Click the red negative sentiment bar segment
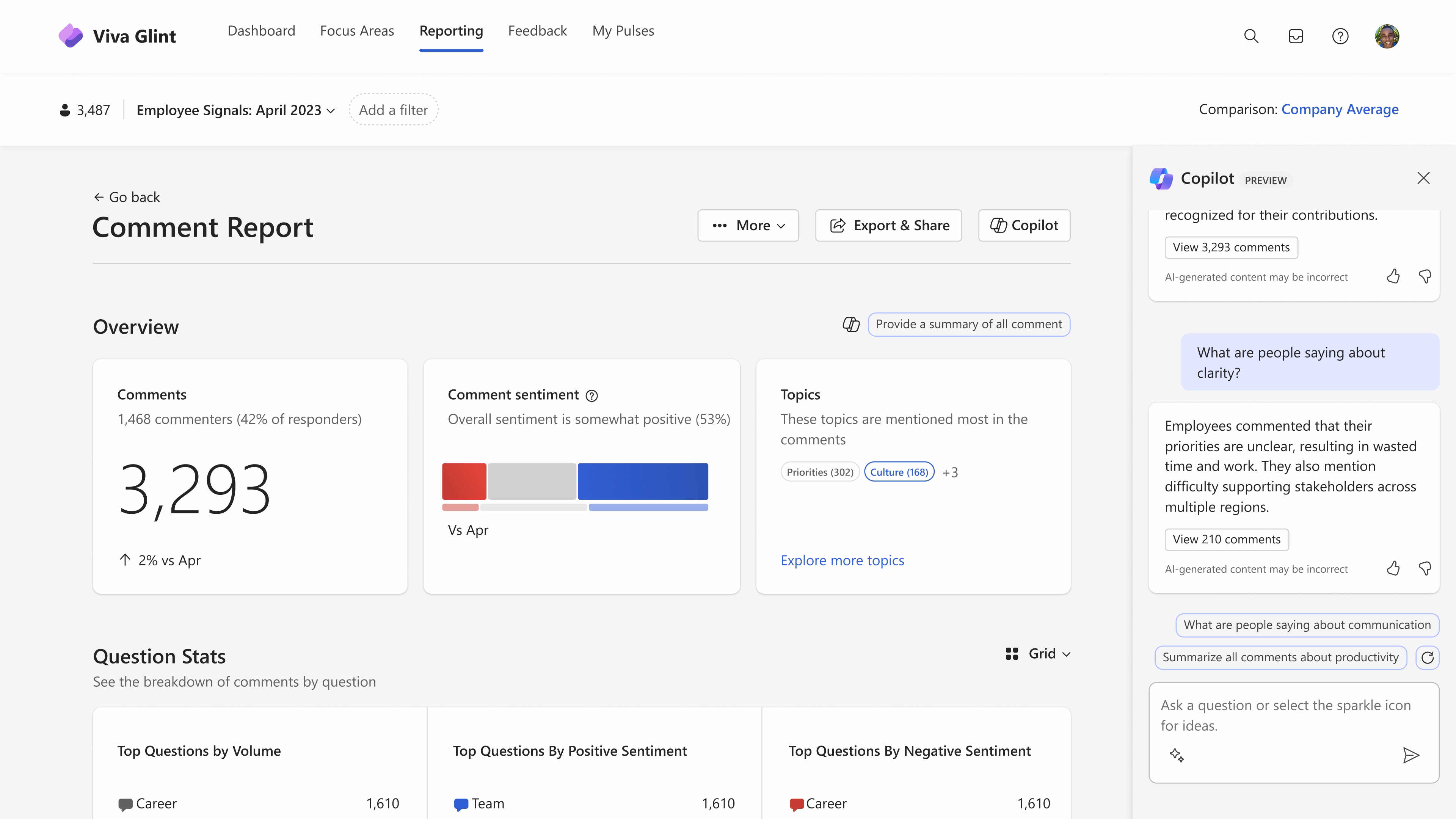Image resolution: width=1456 pixels, height=819 pixels. [464, 482]
